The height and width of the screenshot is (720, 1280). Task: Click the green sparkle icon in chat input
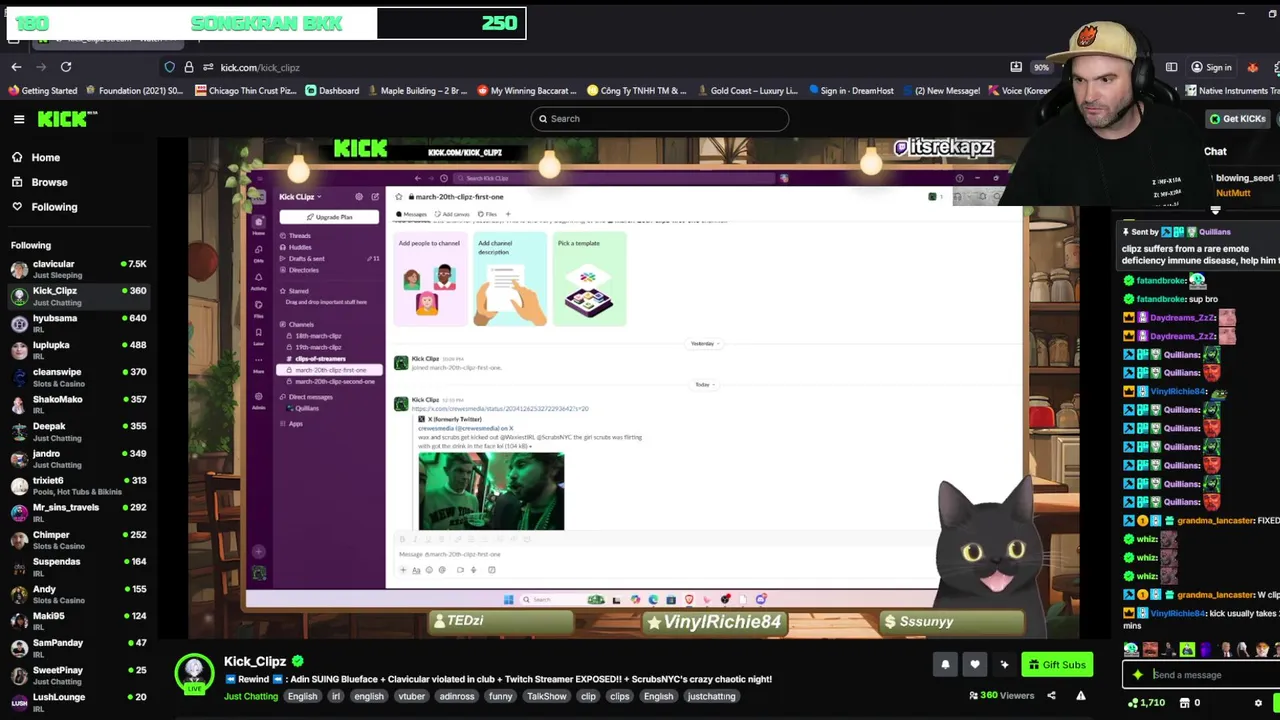pyautogui.click(x=1137, y=675)
